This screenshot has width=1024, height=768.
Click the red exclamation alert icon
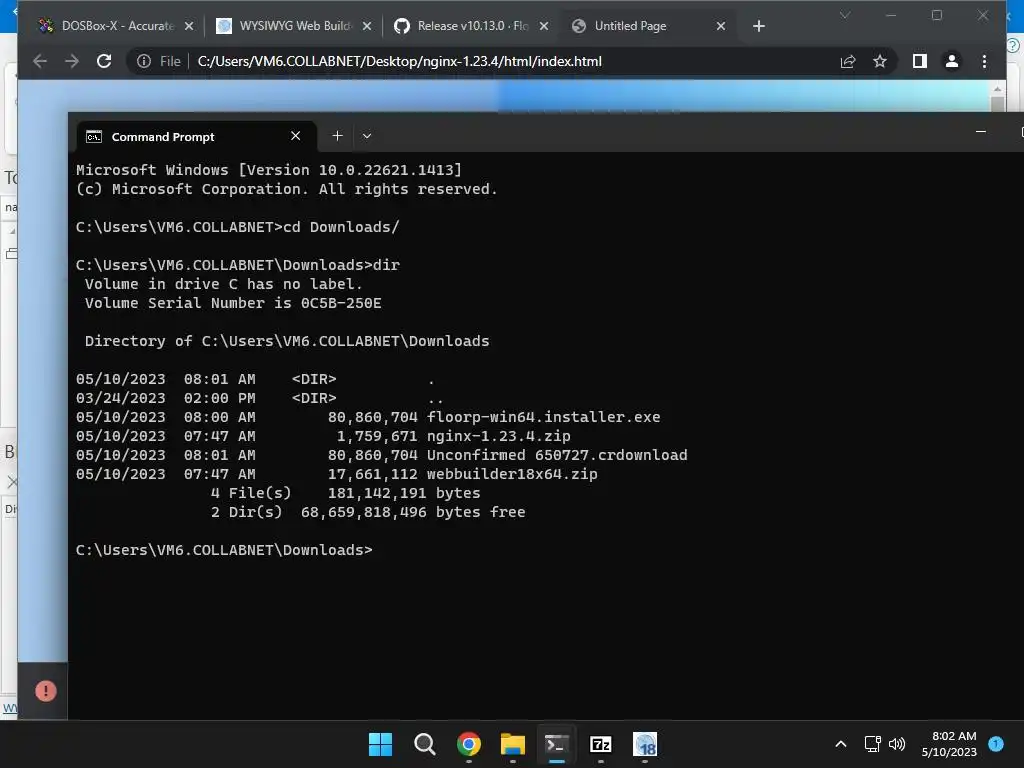point(46,691)
